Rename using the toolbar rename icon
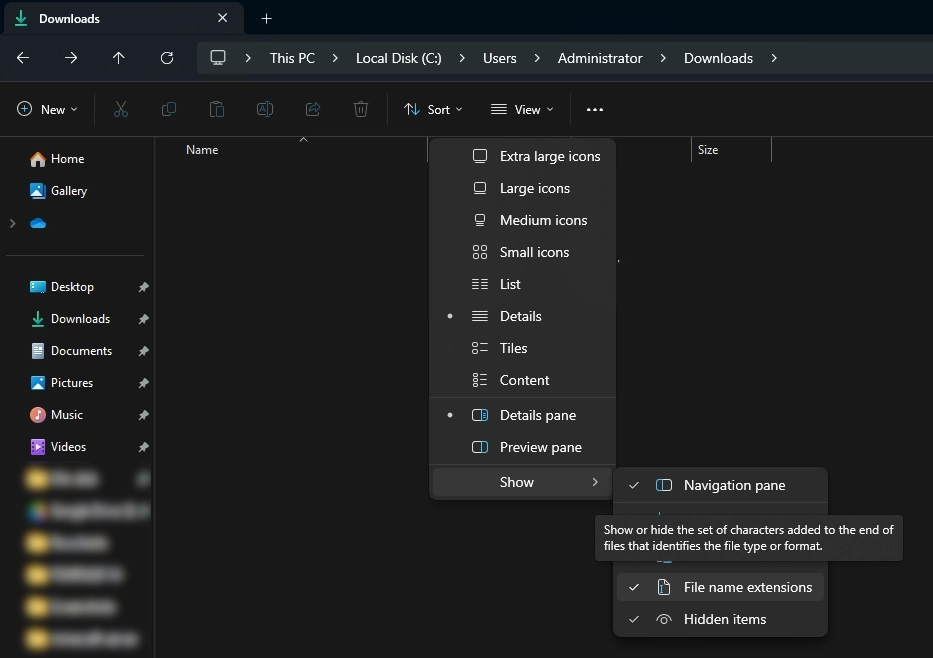933x658 pixels. coord(264,110)
